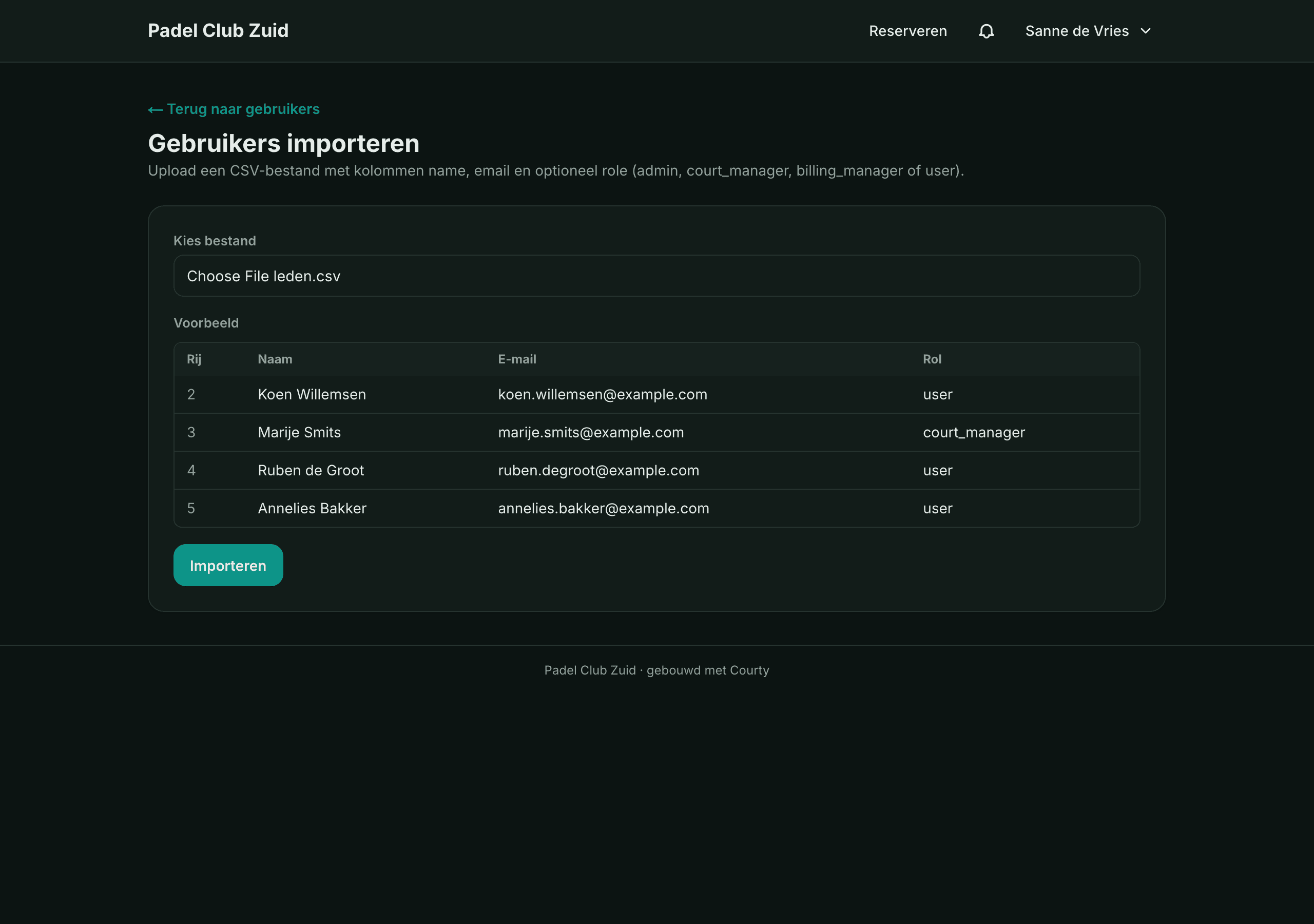Select the Gebruikers importeren heading
Image resolution: width=1314 pixels, height=924 pixels.
283,143
